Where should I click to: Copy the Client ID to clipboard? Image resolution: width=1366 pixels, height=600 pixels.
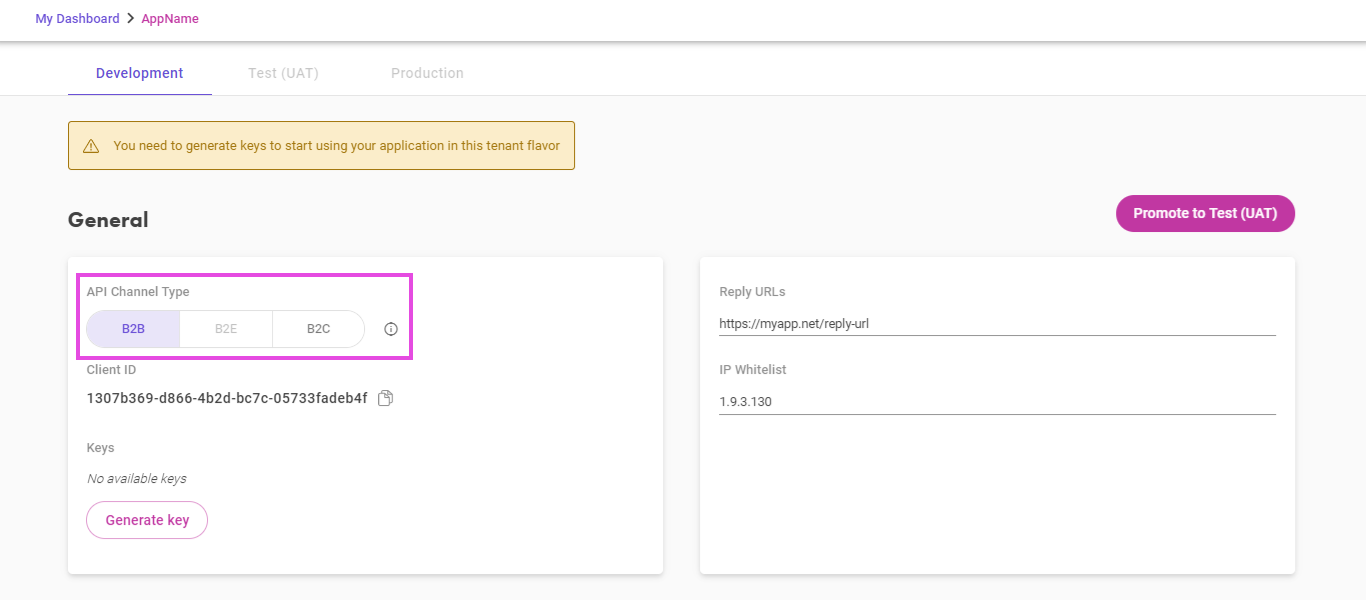click(x=385, y=398)
